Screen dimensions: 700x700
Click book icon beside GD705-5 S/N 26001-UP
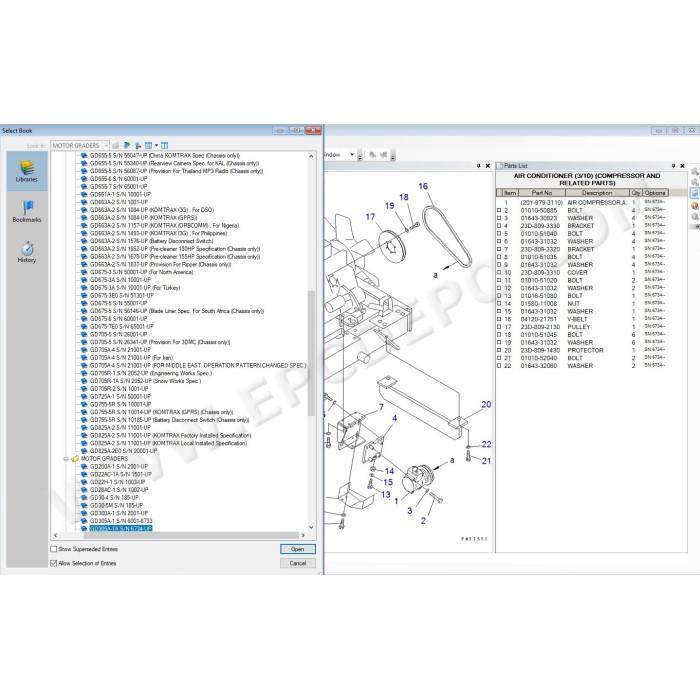point(84,334)
